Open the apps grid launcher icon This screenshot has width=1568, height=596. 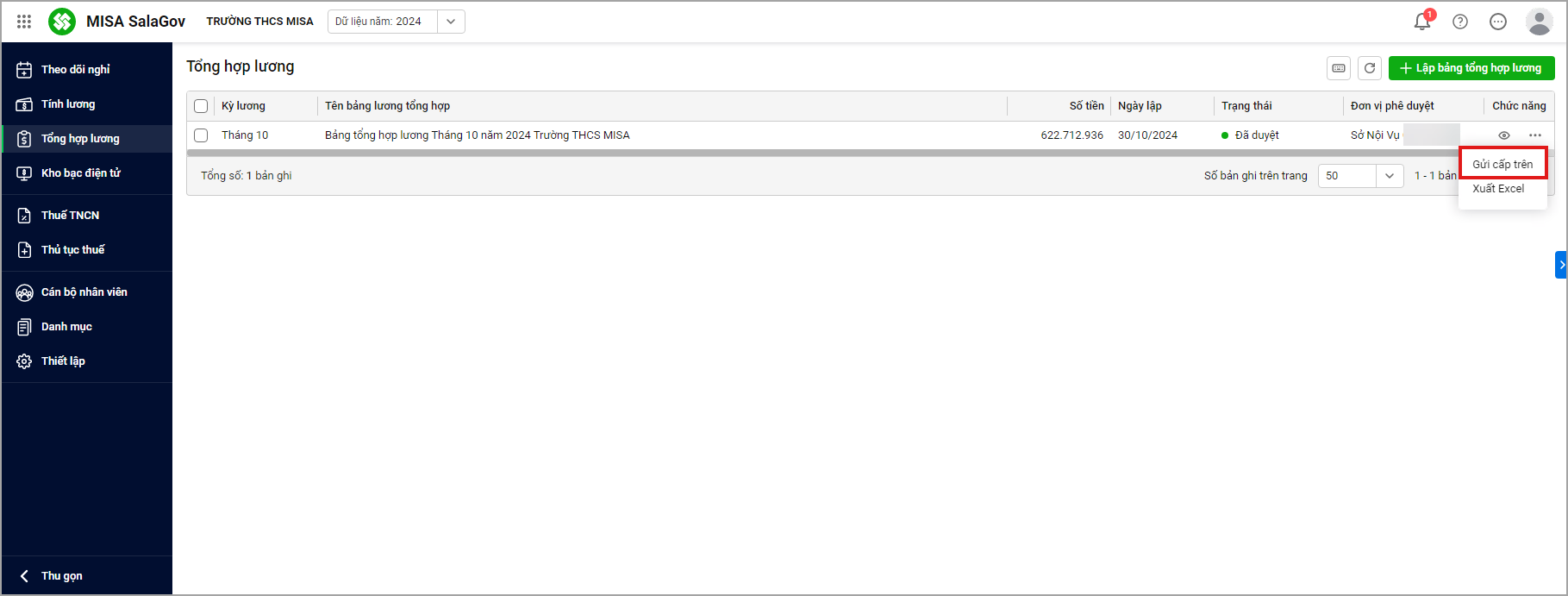24,22
